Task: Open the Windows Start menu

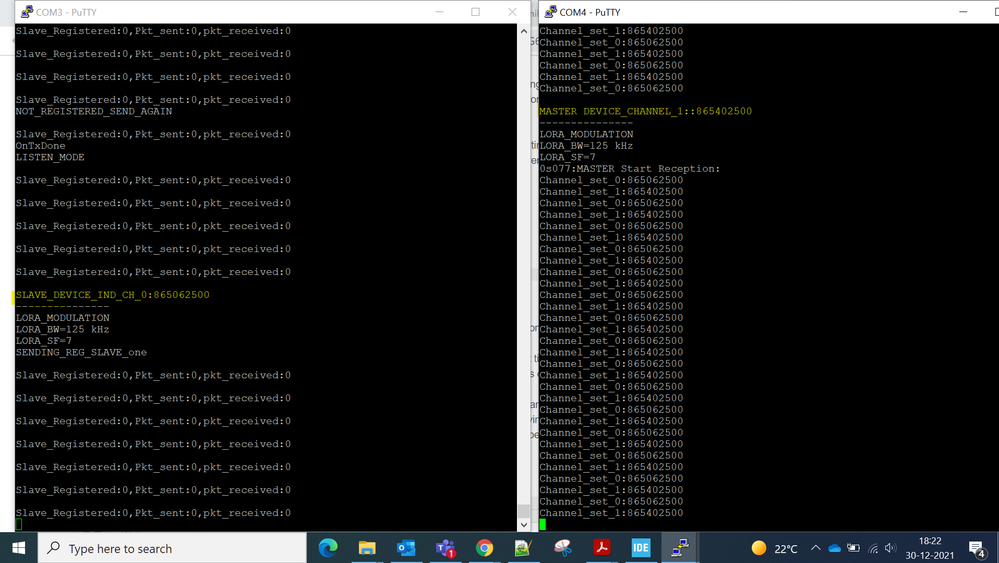Action: (18, 548)
